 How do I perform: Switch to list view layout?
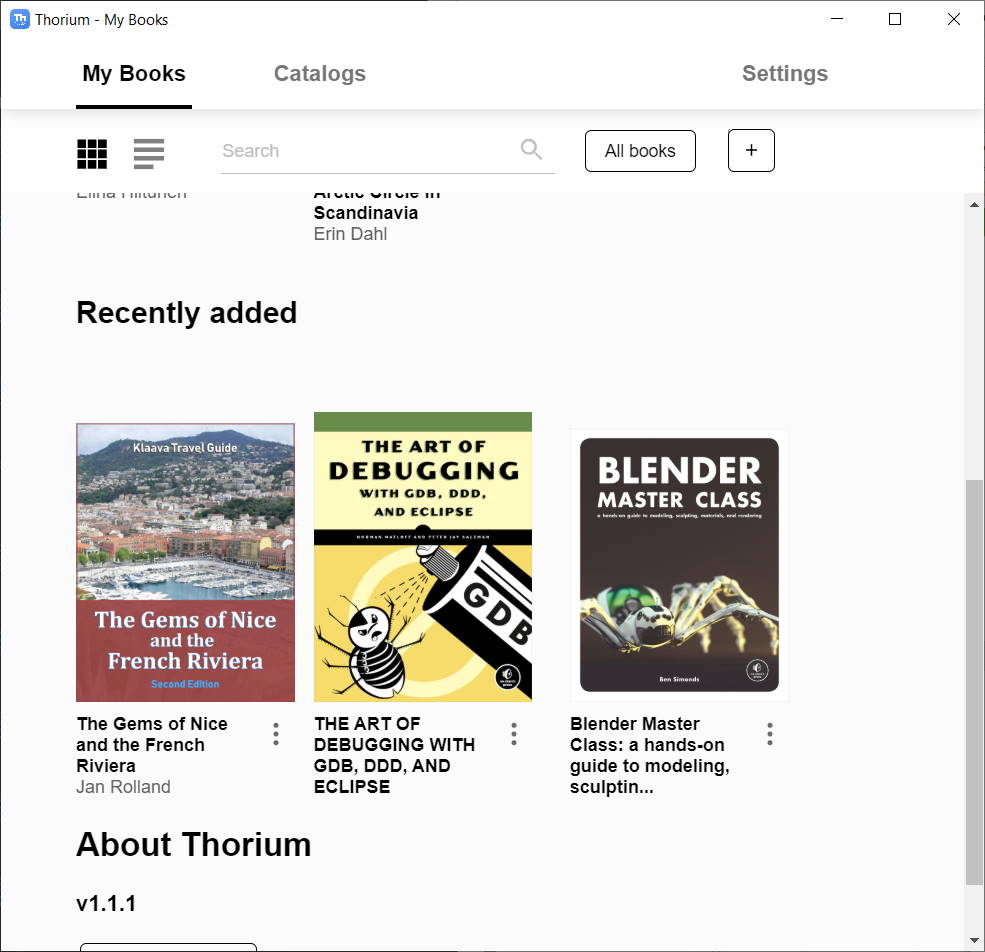(149, 153)
